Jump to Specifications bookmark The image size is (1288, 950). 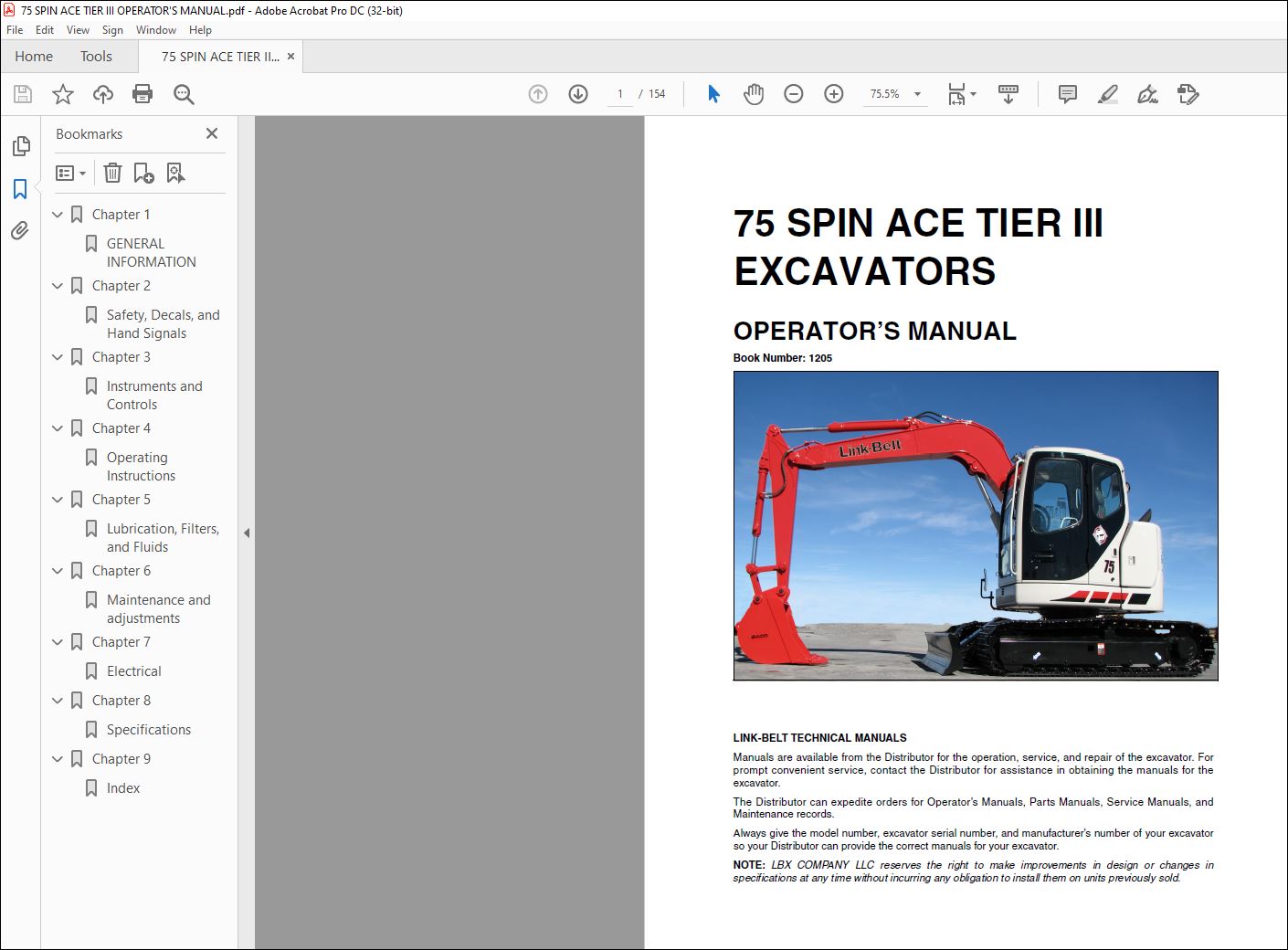(x=149, y=730)
